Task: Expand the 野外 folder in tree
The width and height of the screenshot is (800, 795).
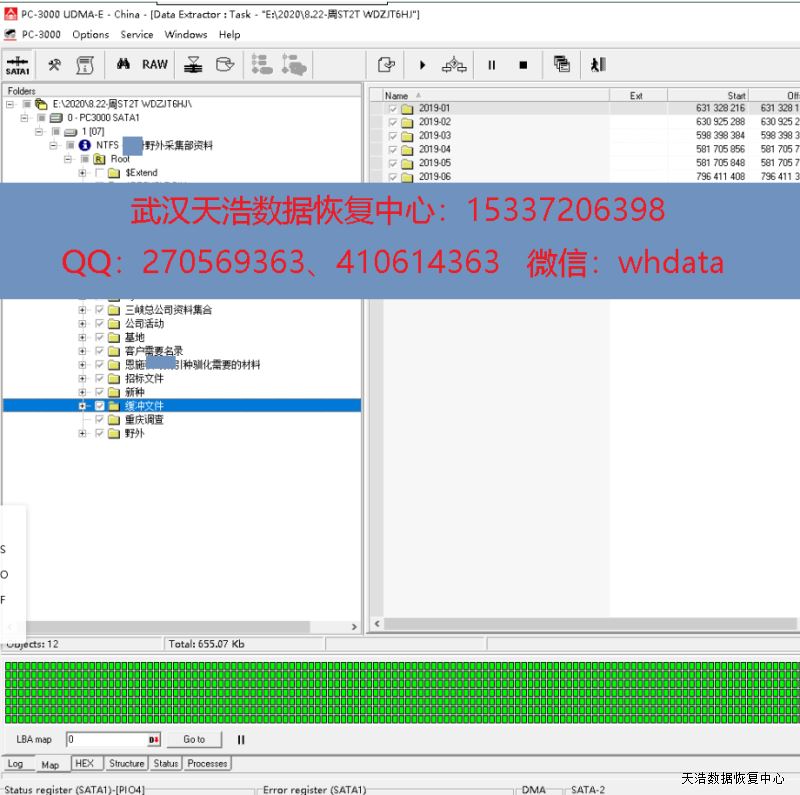Action: pyautogui.click(x=83, y=434)
